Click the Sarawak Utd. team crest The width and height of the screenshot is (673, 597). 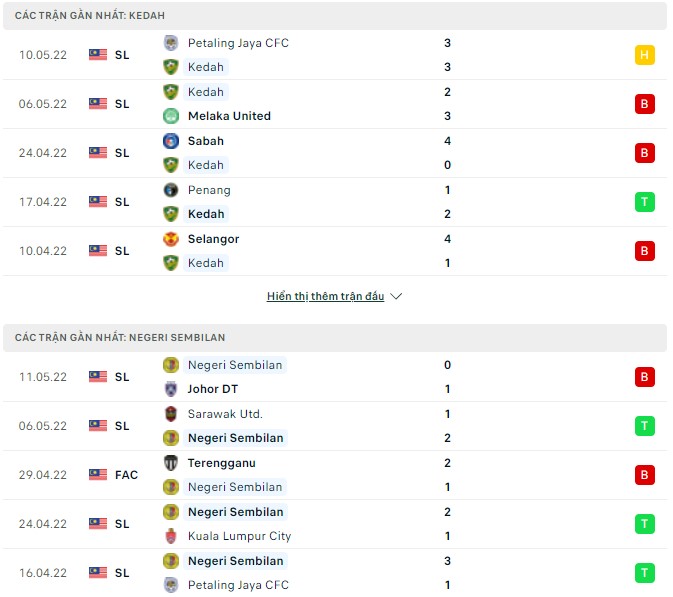(170, 414)
